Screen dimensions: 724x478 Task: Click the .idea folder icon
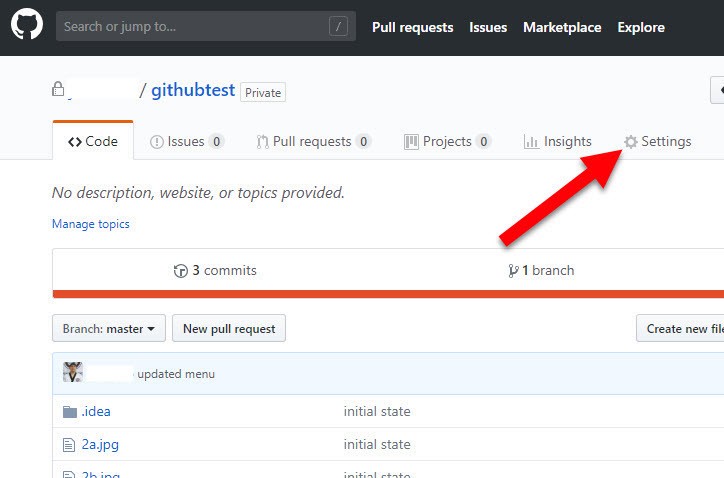(x=69, y=412)
